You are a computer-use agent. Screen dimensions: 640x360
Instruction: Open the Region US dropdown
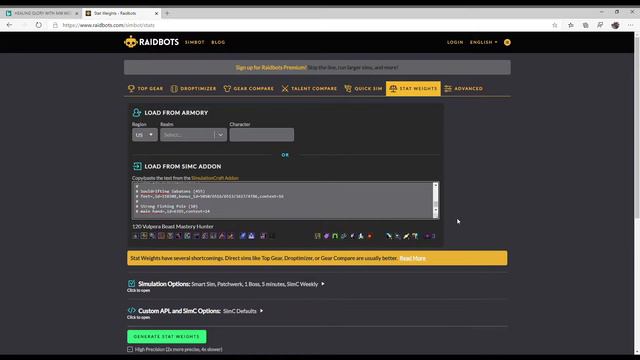pos(144,135)
